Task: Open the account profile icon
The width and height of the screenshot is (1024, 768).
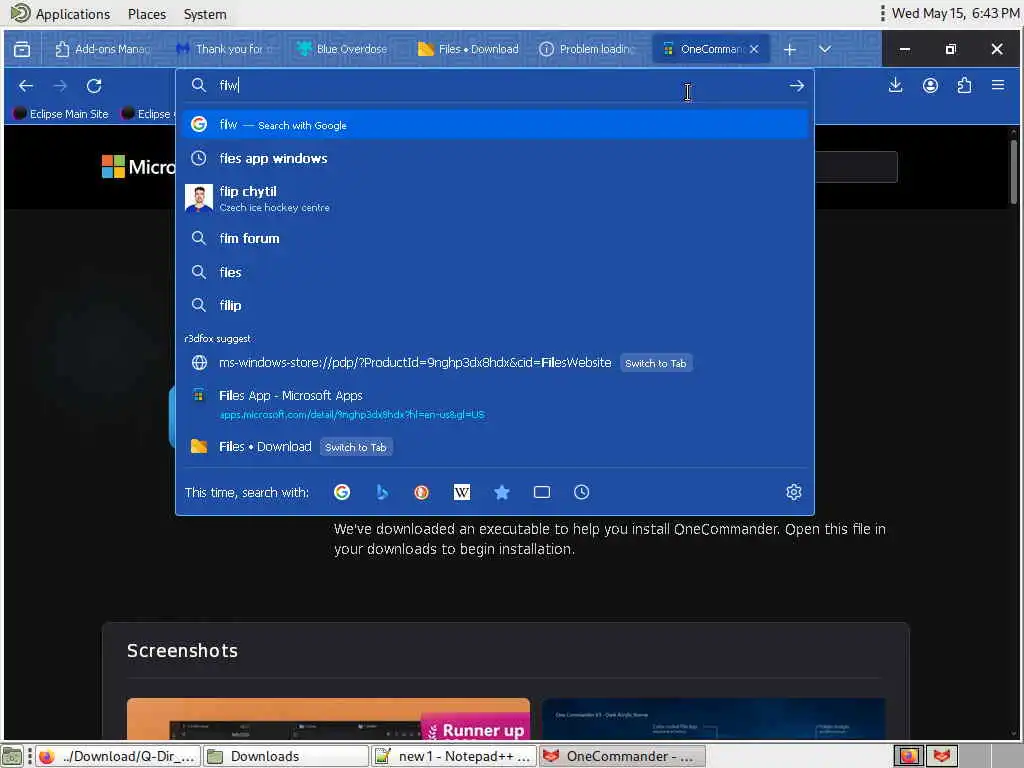Action: coord(930,86)
